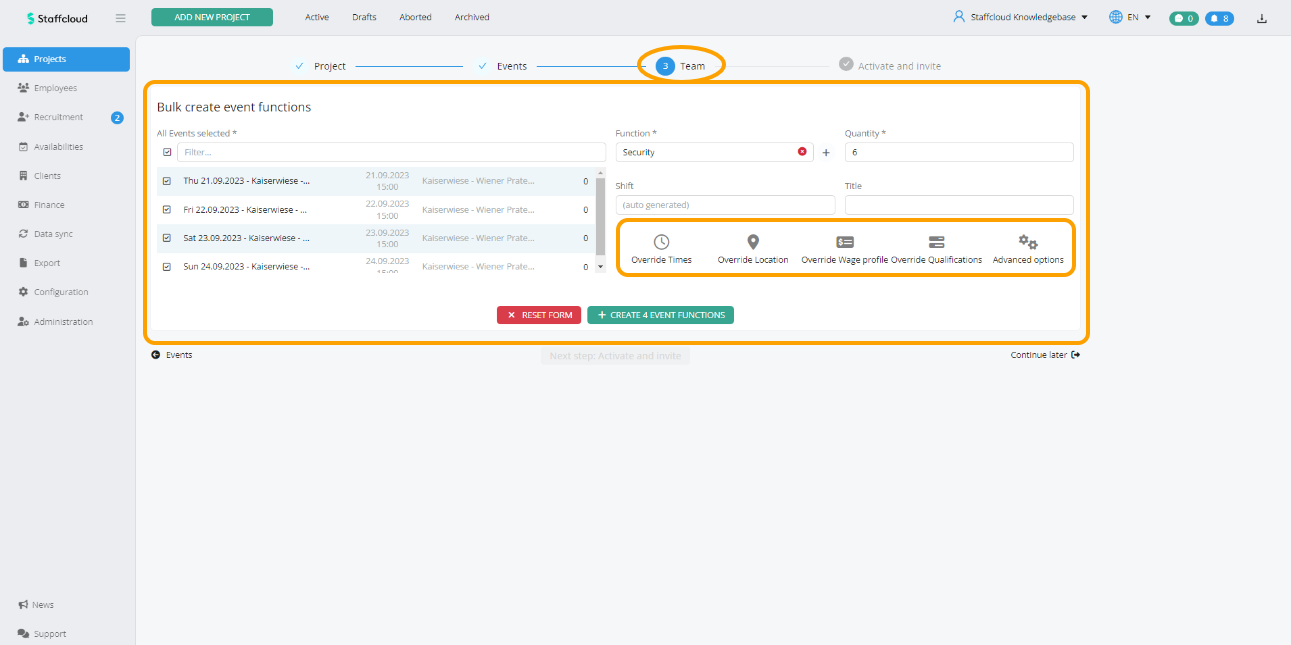Screen dimensions: 1291x645
Task: Focus the Title input field
Action: 959,205
